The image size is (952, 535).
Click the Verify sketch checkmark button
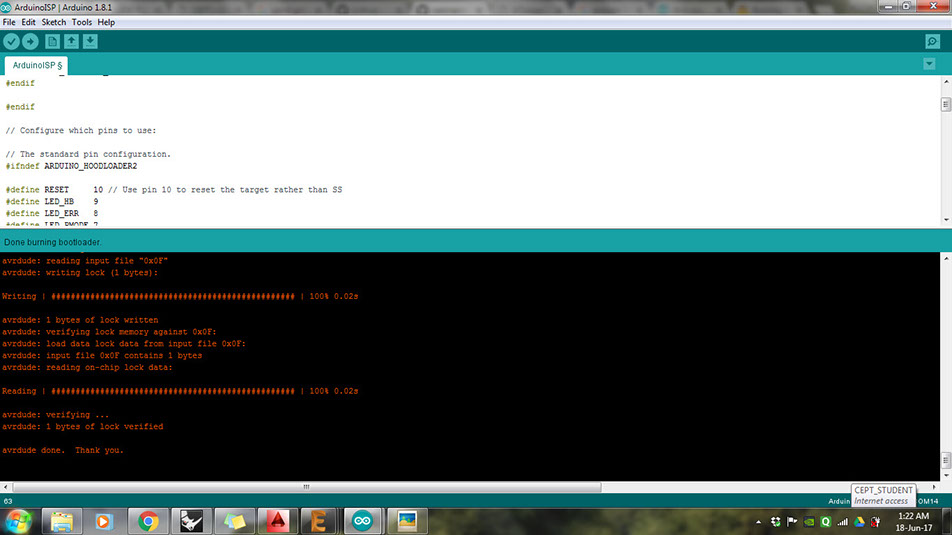(12, 41)
